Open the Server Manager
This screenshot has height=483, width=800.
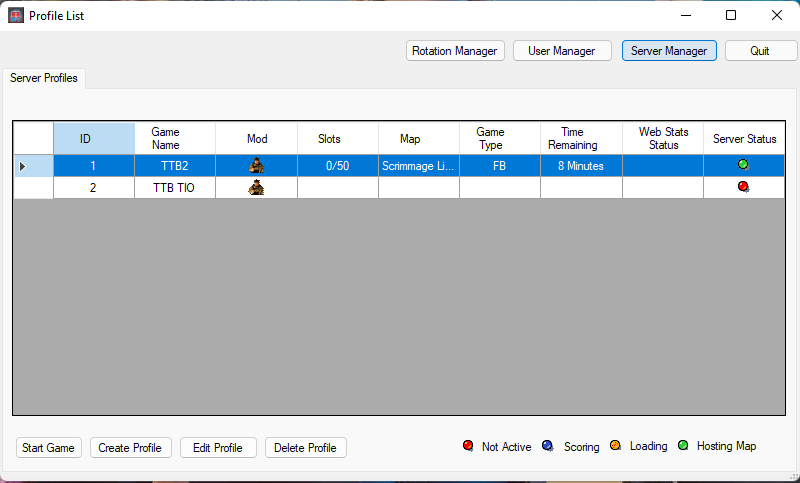click(669, 51)
